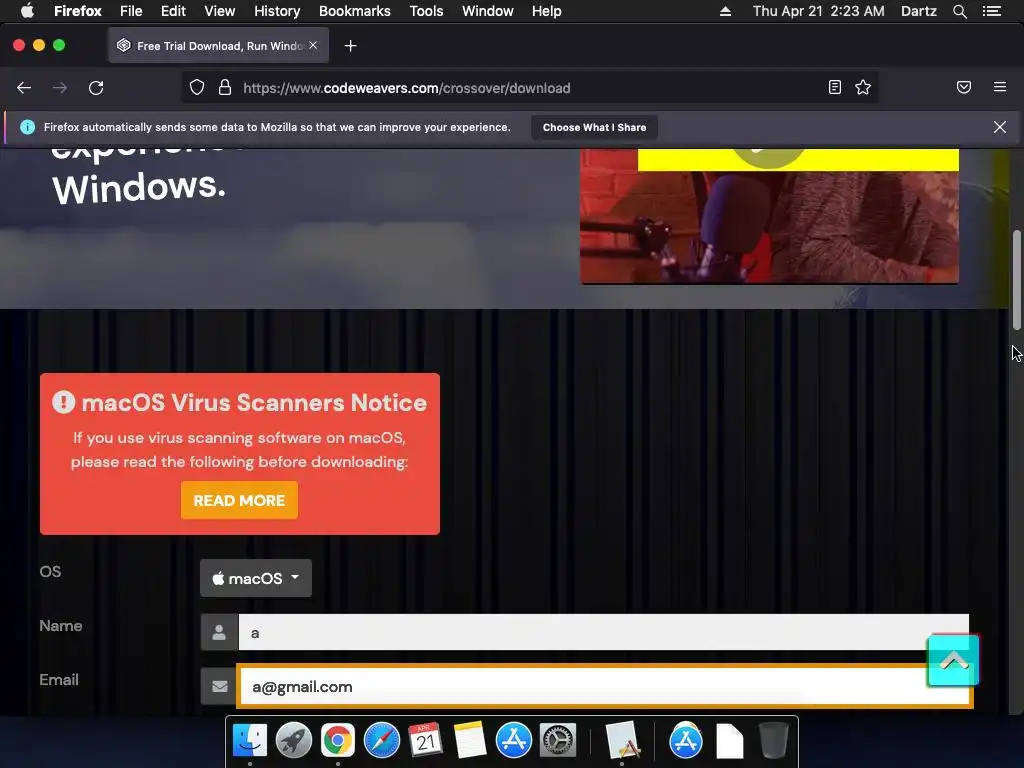The width and height of the screenshot is (1024, 768).
Task: Click the envelope icon beside Email field
Action: click(x=219, y=686)
